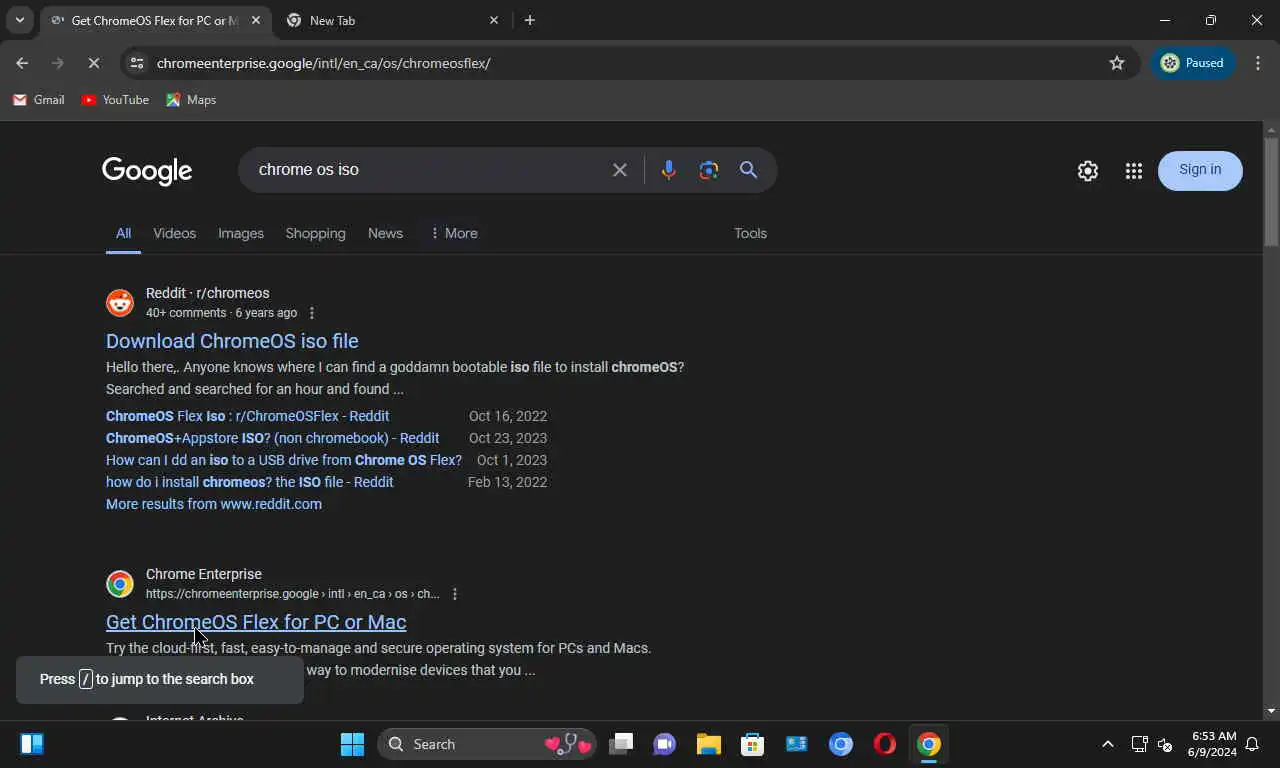The width and height of the screenshot is (1280, 768).
Task: Open the Maps bookmark
Action: (x=191, y=100)
